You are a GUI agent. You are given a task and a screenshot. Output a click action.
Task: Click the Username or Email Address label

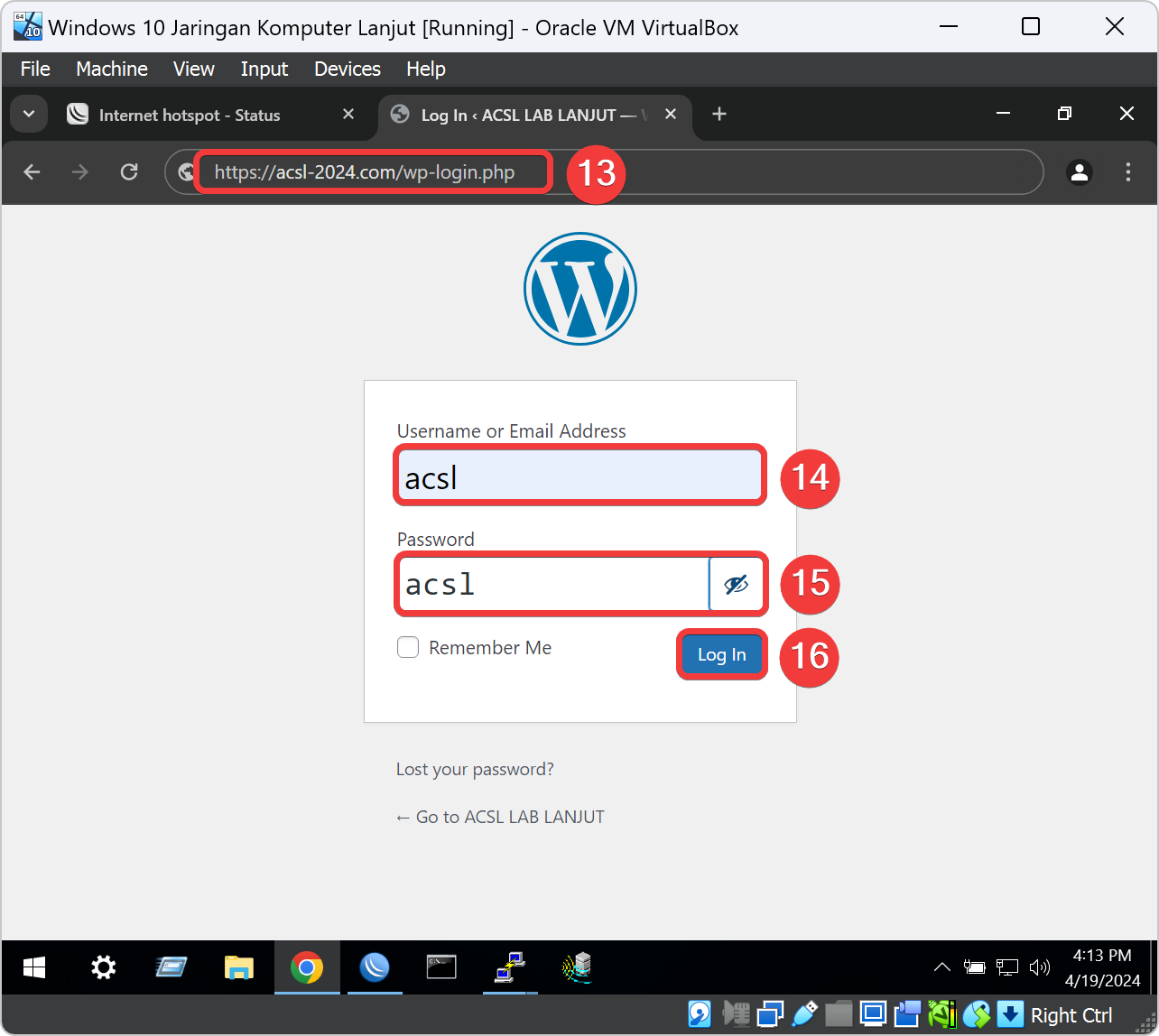click(512, 431)
